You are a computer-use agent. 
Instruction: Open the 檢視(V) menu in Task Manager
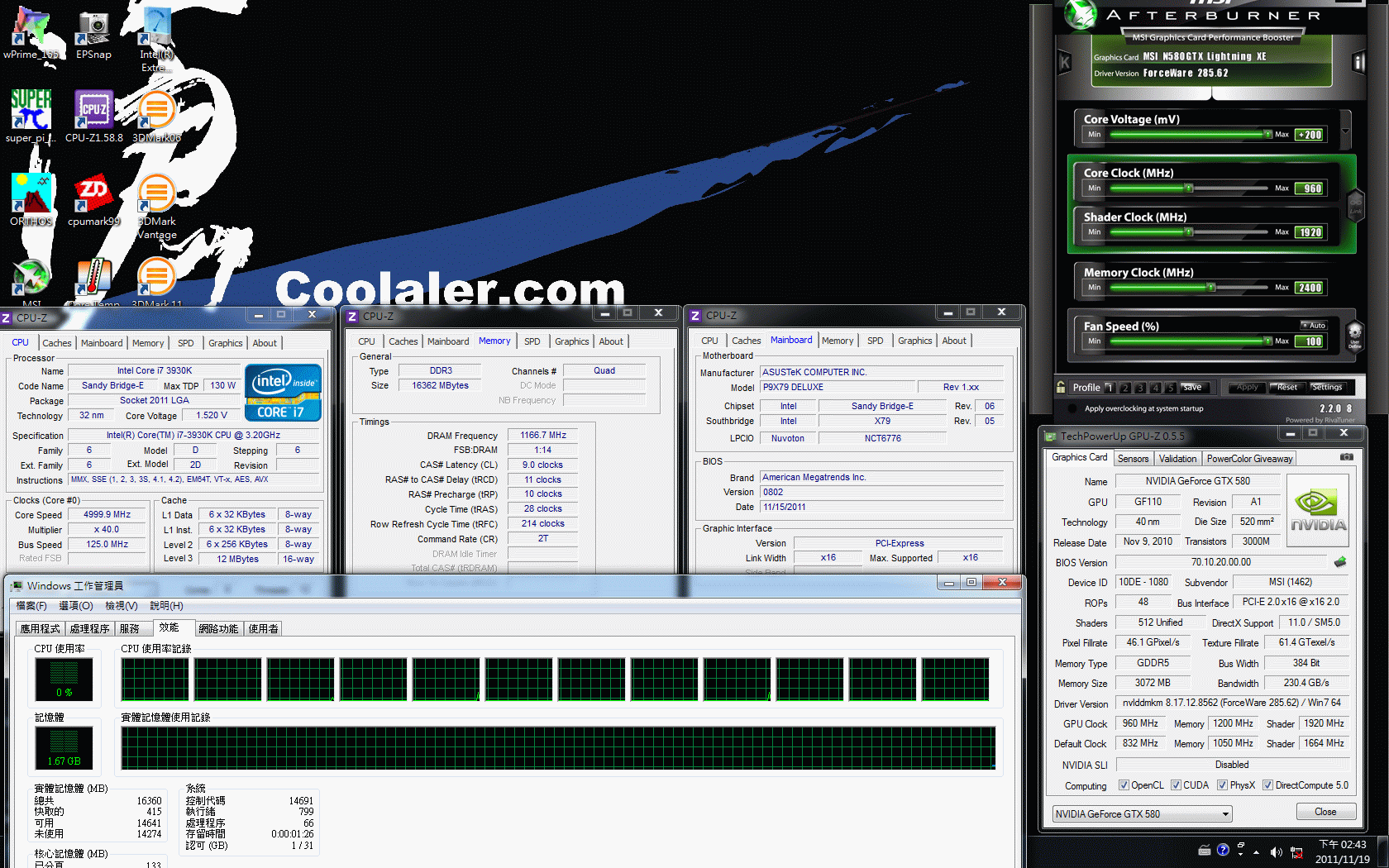coord(122,606)
